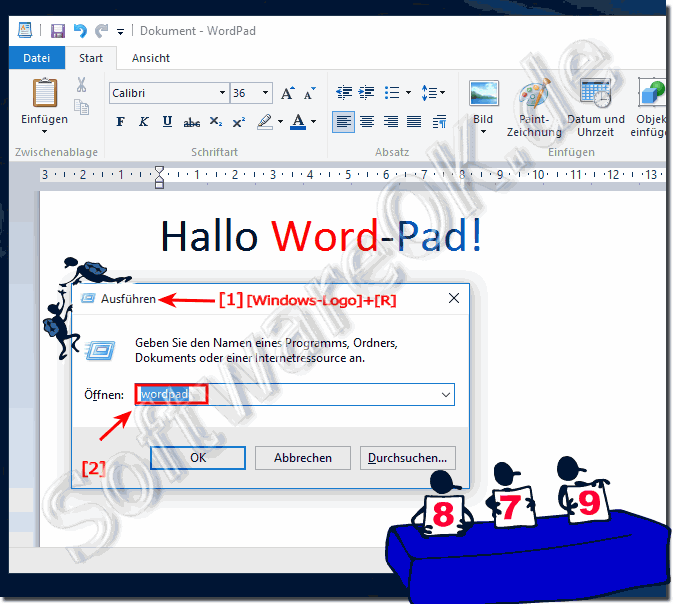Expand the Bild dropdown arrow

pos(483,132)
